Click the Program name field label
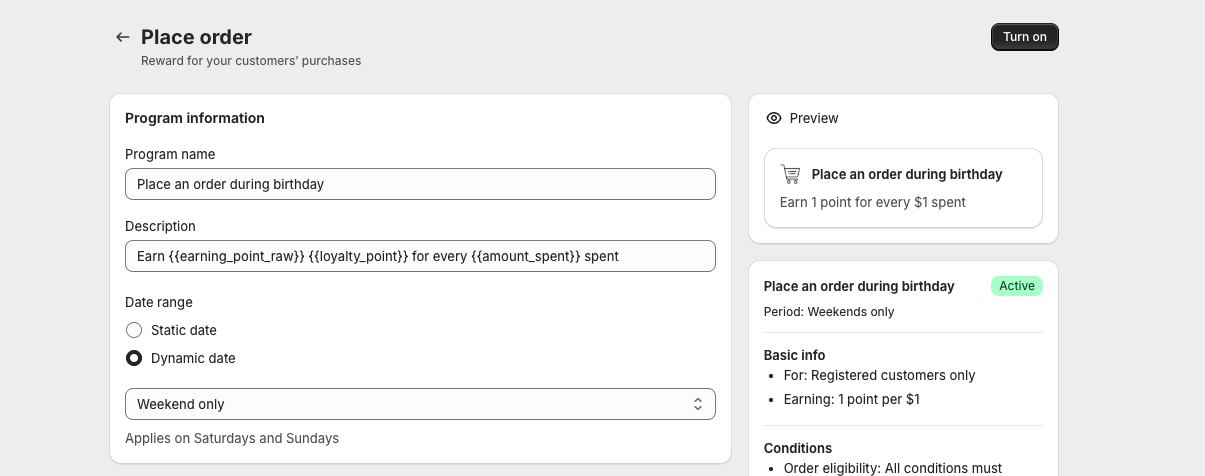The image size is (1205, 476). tap(170, 154)
